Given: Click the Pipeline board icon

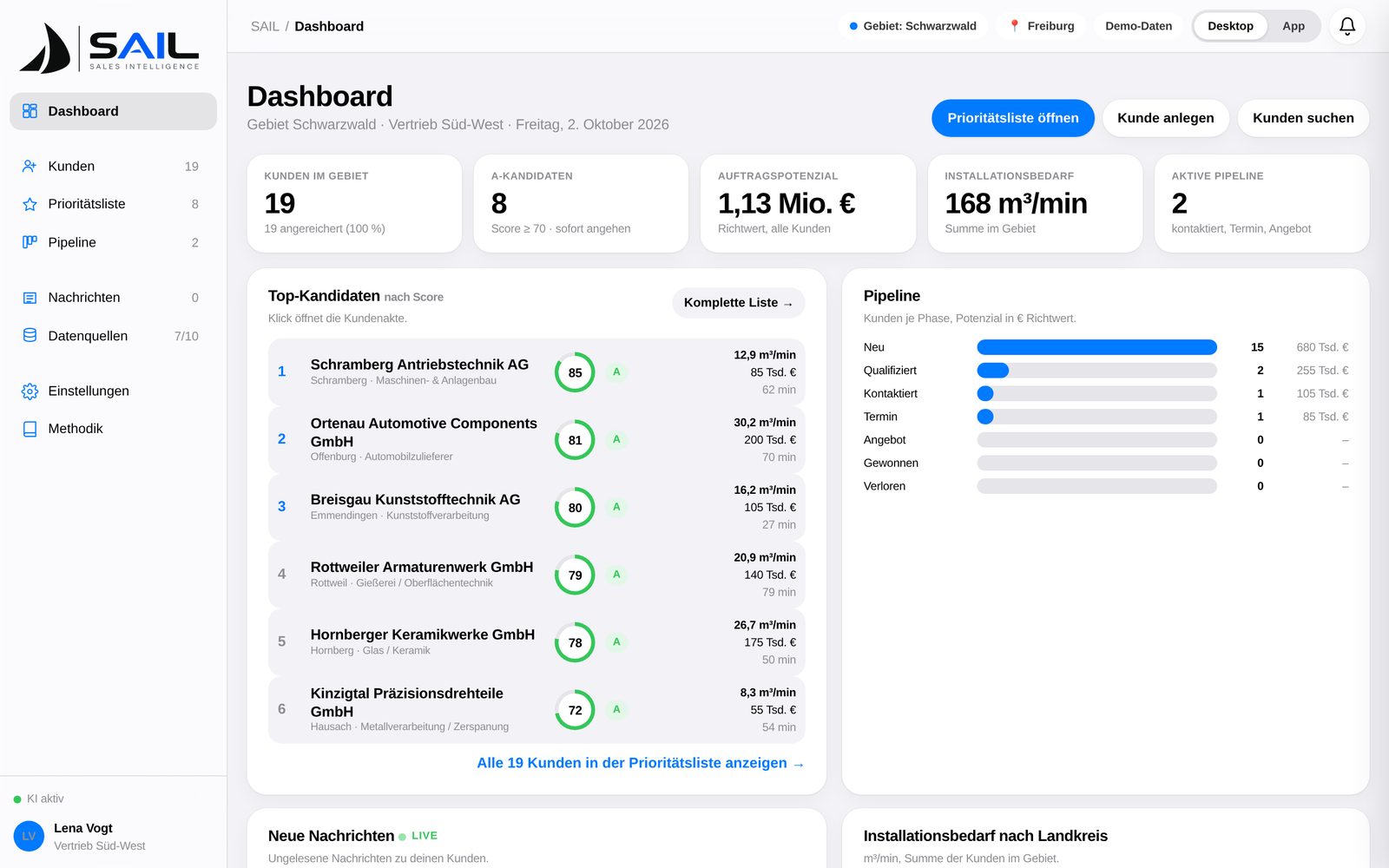Looking at the screenshot, I should pos(30,242).
